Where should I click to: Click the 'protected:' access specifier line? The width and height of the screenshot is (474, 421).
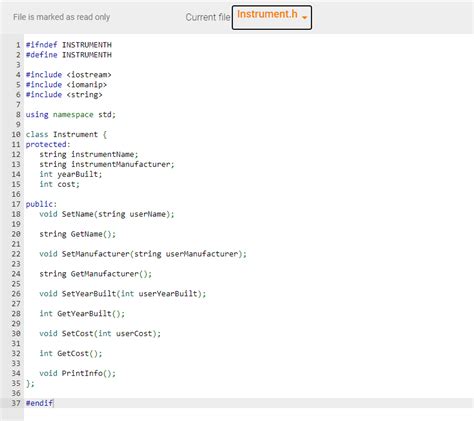[x=48, y=144]
